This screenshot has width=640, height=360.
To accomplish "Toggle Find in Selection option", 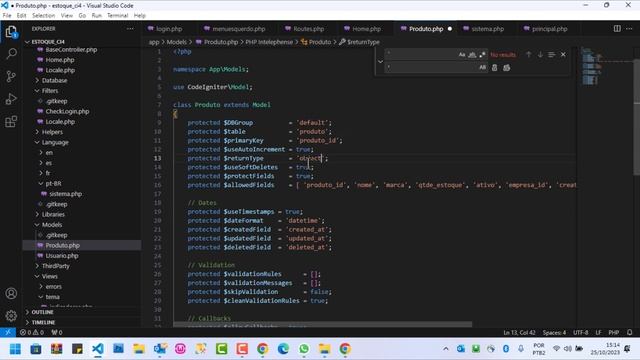I will coord(551,54).
